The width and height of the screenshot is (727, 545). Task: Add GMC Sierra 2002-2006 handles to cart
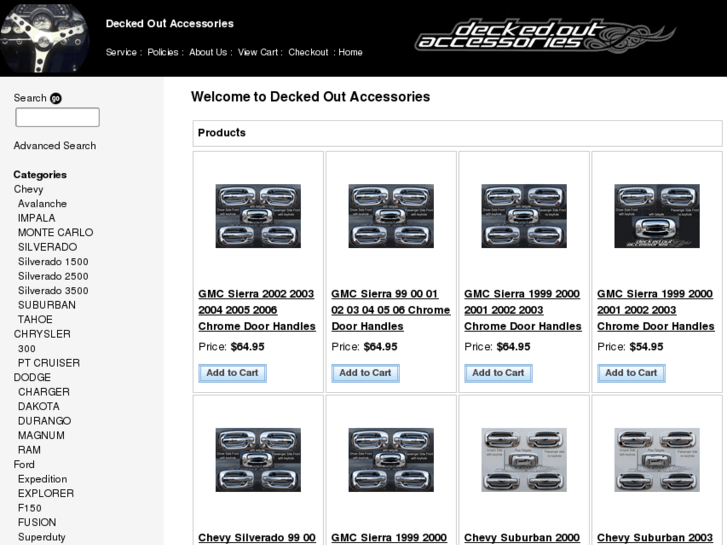232,373
